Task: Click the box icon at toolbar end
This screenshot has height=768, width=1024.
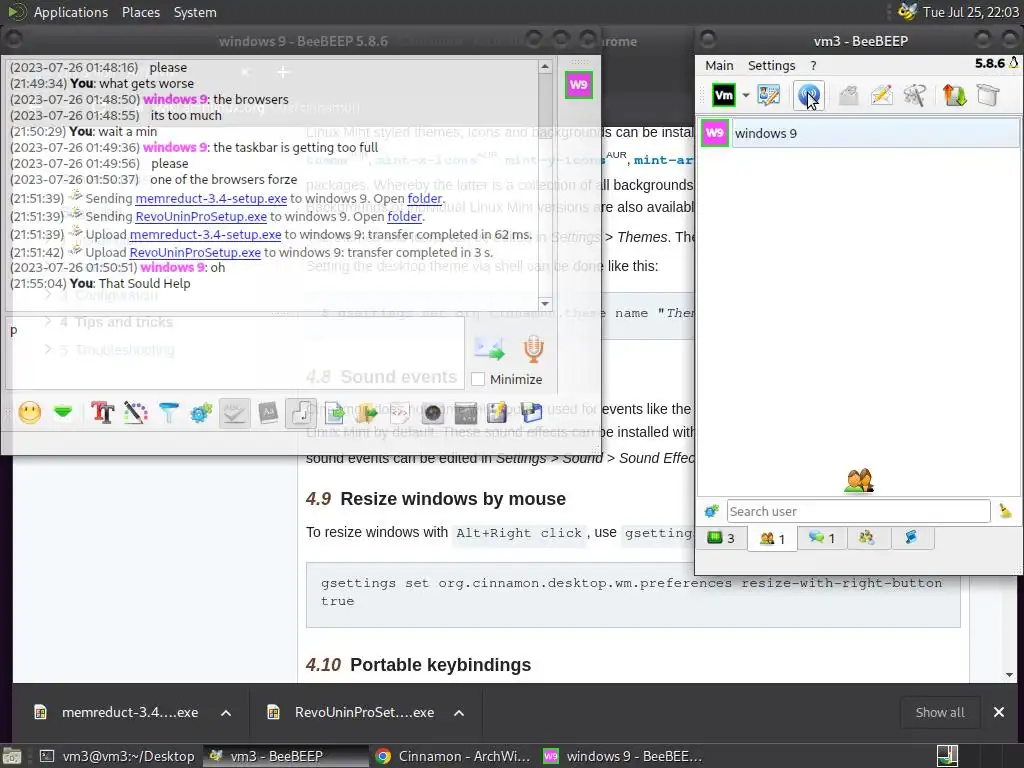Action: (988, 95)
